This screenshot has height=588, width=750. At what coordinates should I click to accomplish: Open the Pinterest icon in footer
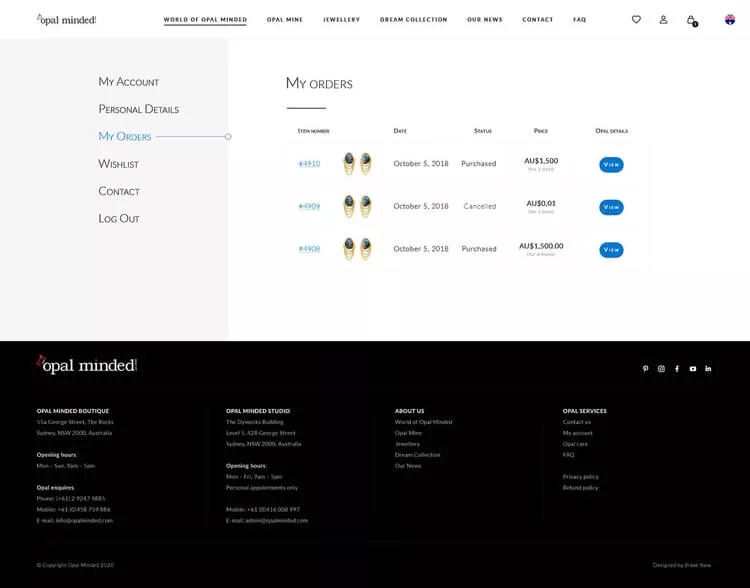tap(645, 368)
